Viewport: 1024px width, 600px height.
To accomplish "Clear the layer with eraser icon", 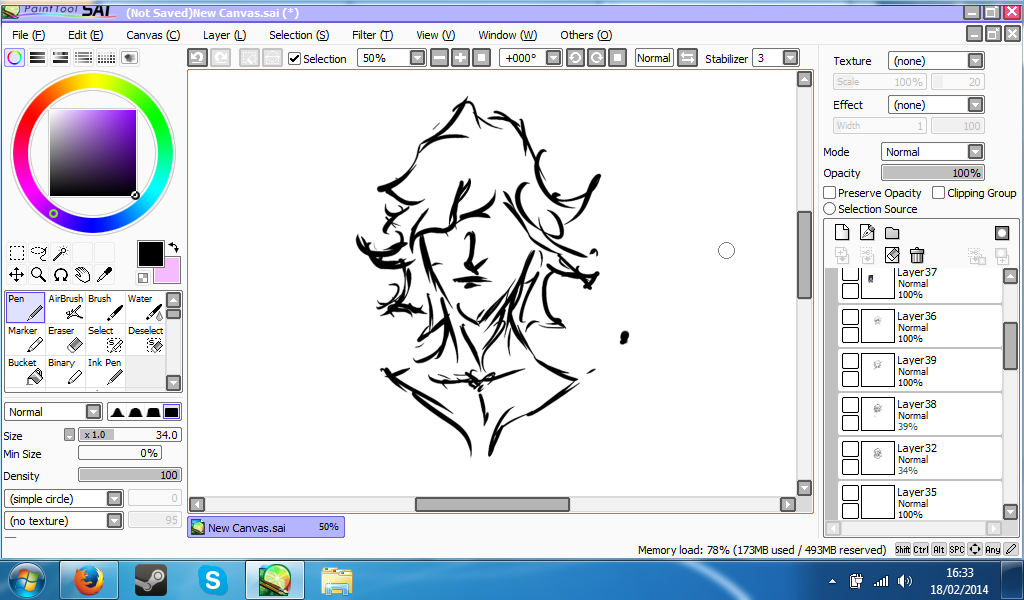I will 892,255.
